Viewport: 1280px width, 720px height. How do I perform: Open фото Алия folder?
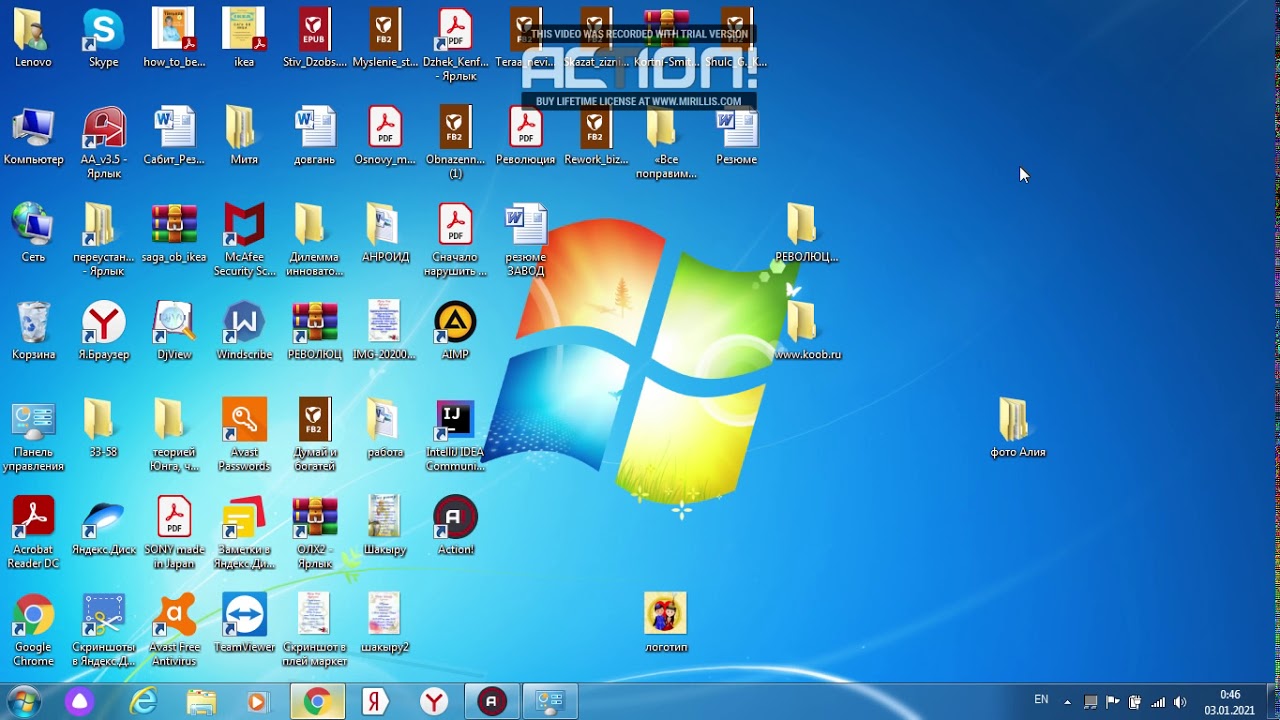click(1017, 428)
